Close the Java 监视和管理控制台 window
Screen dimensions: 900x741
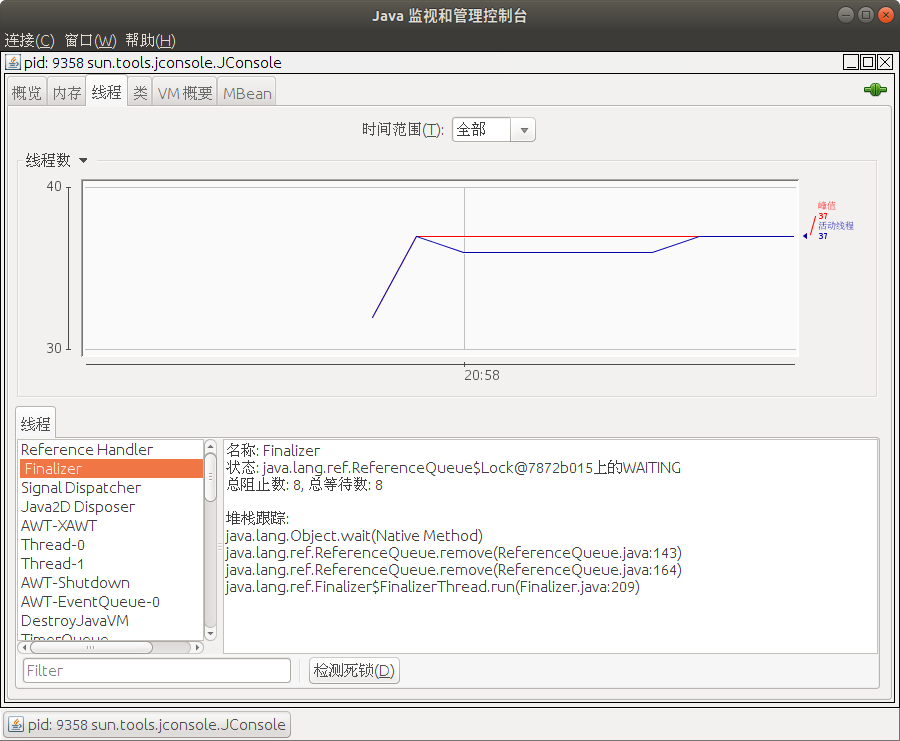click(886, 15)
